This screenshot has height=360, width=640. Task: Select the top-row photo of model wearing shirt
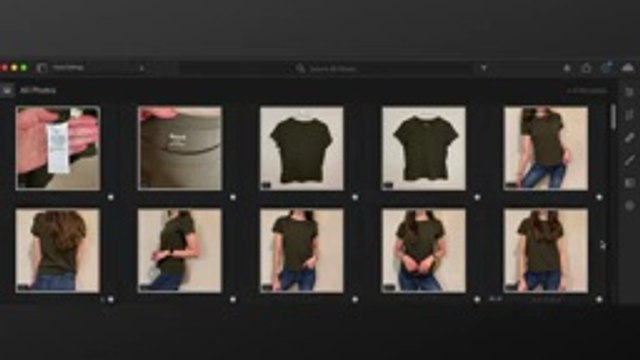[x=546, y=149]
